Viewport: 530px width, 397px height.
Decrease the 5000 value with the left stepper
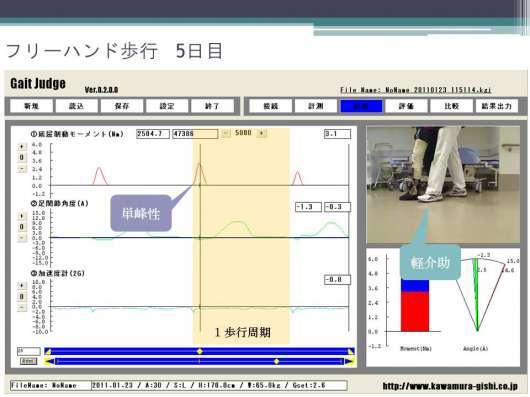(225, 133)
